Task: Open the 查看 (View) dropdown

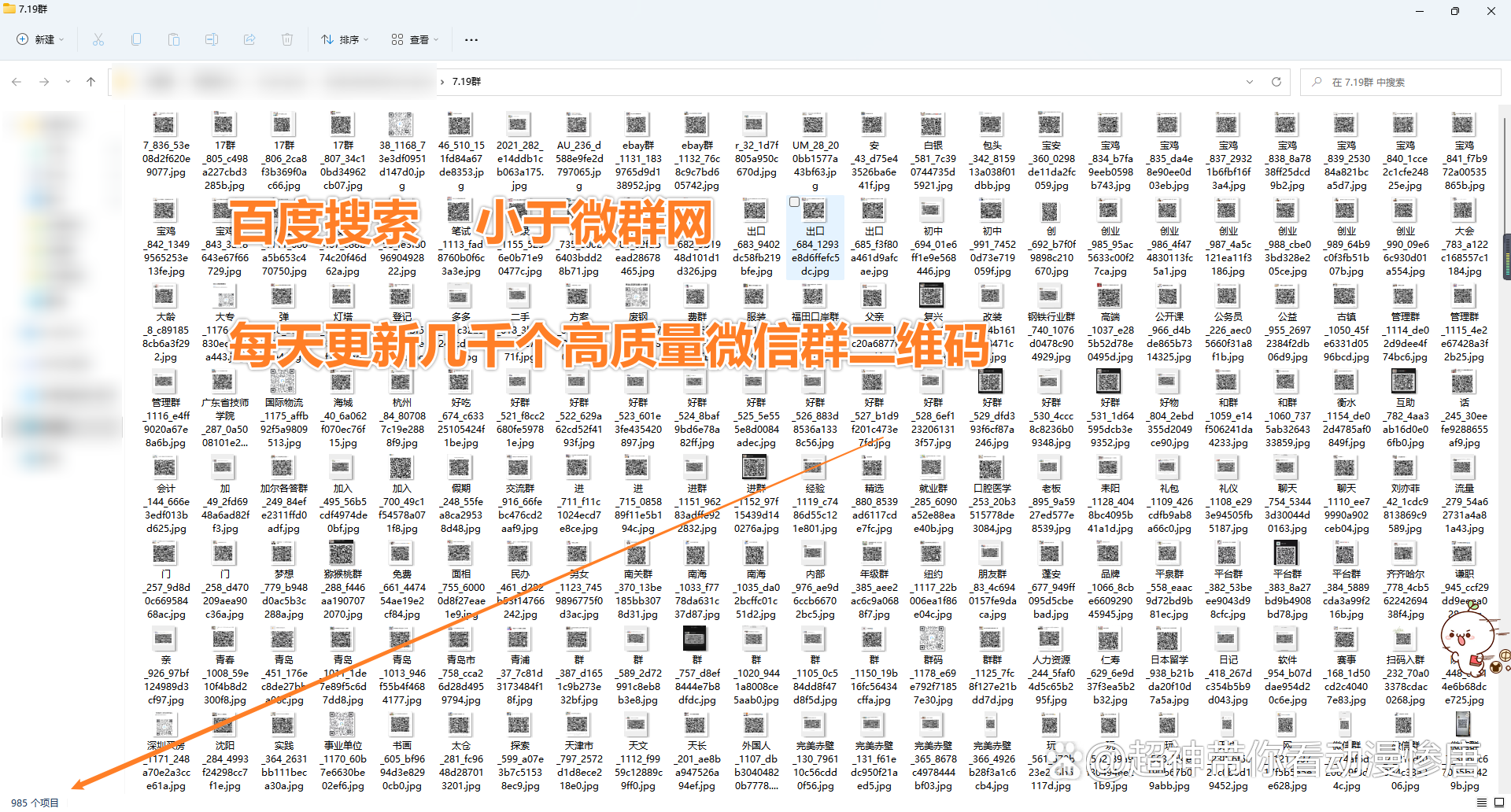Action: [416, 39]
